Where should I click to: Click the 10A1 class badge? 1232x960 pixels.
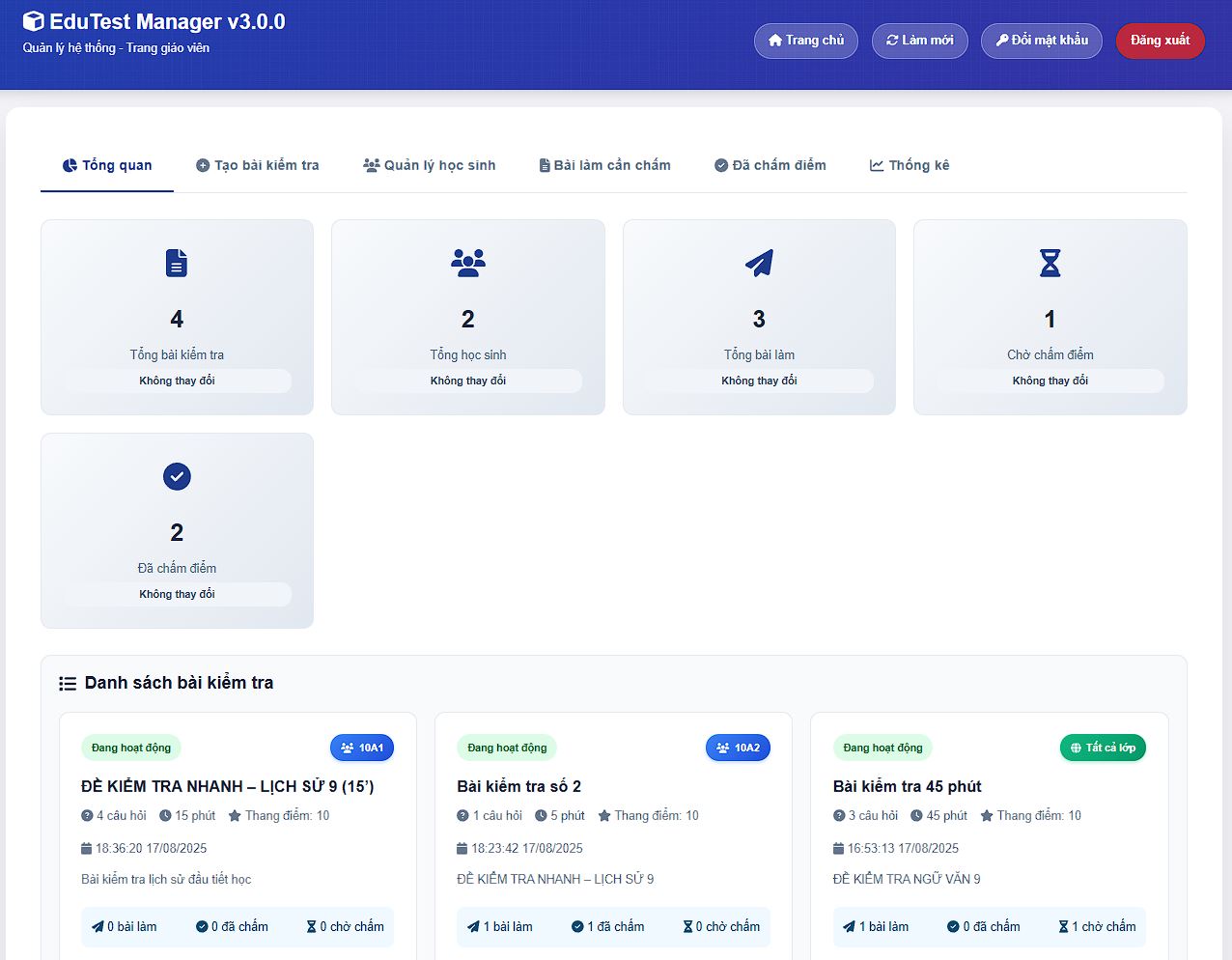coord(362,748)
